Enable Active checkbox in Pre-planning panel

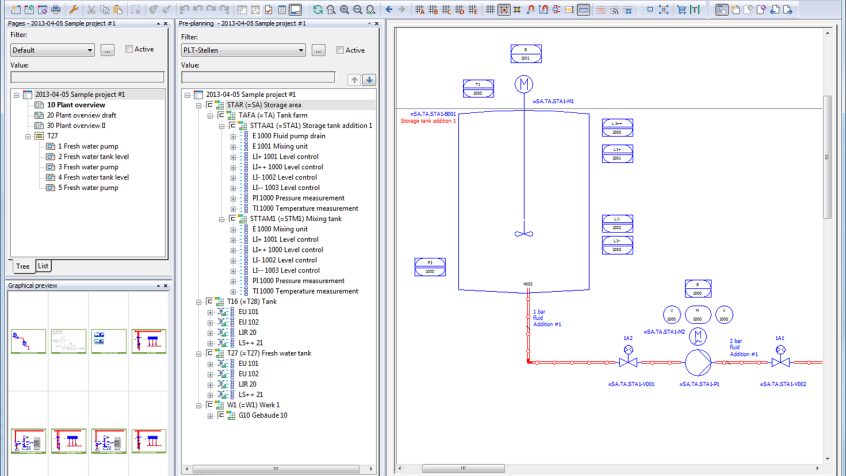[340, 50]
